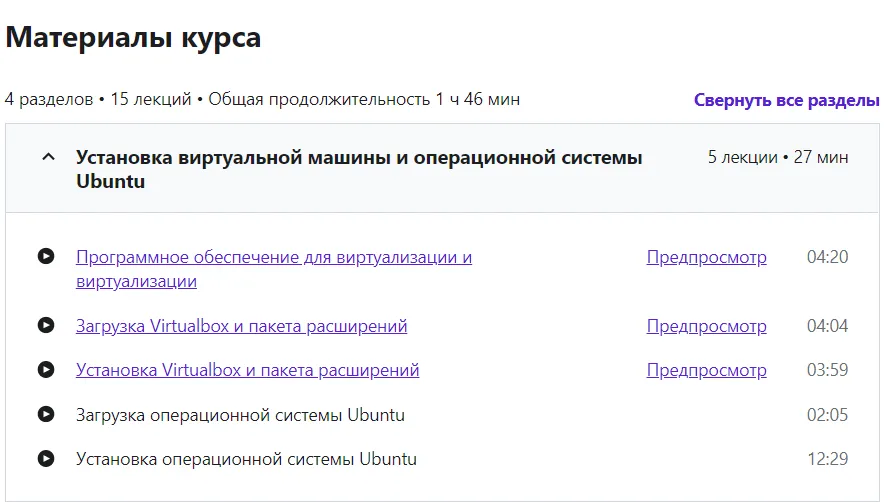Click play icon for 'Программное обеспечение для виртуализации'
884x502 pixels.
pyautogui.click(x=45, y=257)
